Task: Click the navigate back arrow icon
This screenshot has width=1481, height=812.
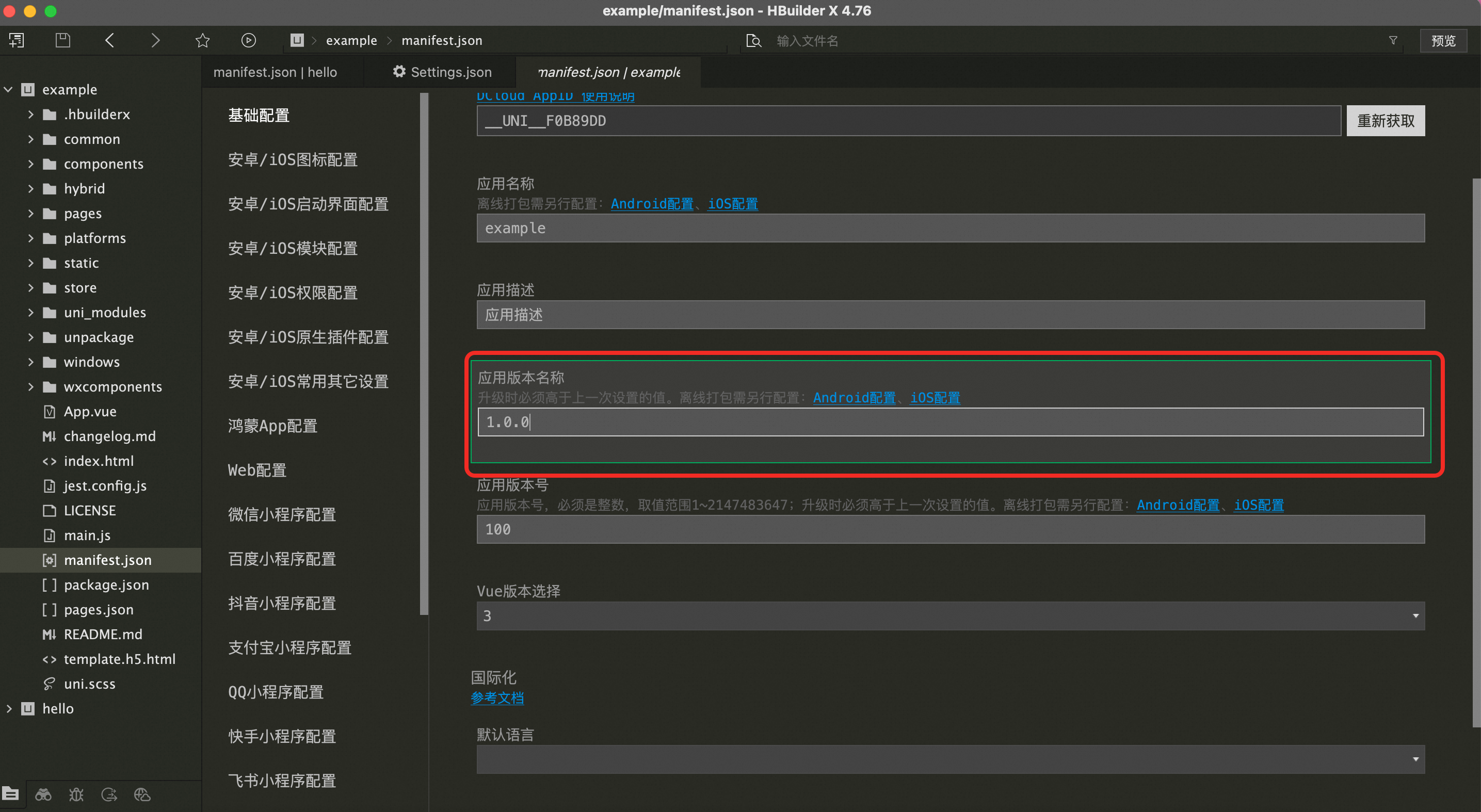Action: (109, 40)
